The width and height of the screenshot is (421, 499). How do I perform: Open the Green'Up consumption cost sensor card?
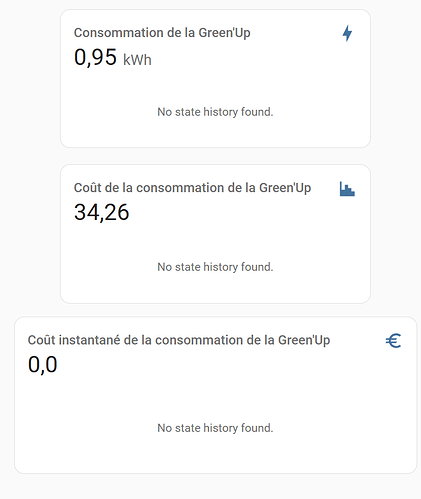pyautogui.click(x=215, y=234)
